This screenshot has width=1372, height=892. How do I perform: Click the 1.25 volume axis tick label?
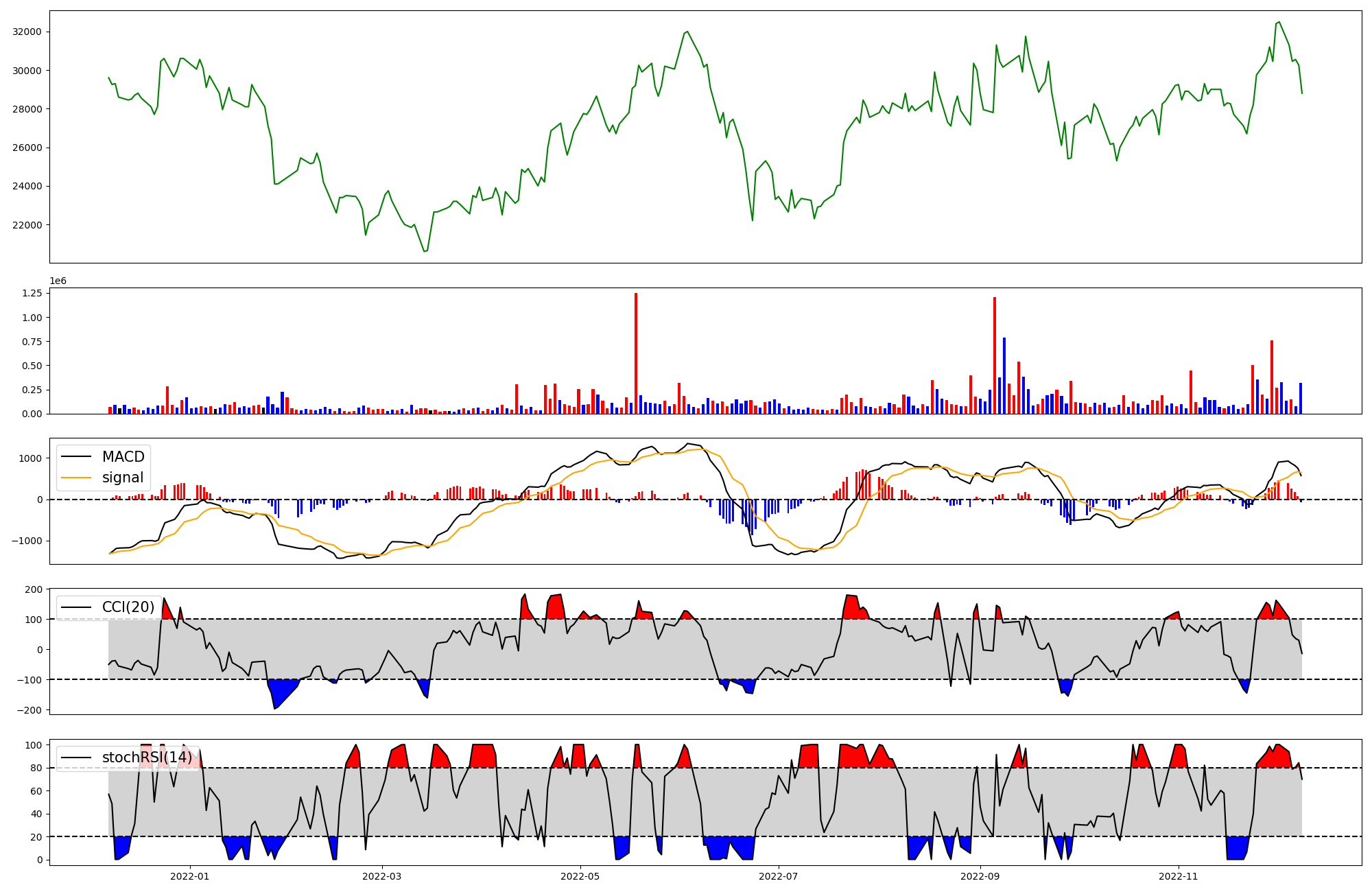(x=32, y=294)
